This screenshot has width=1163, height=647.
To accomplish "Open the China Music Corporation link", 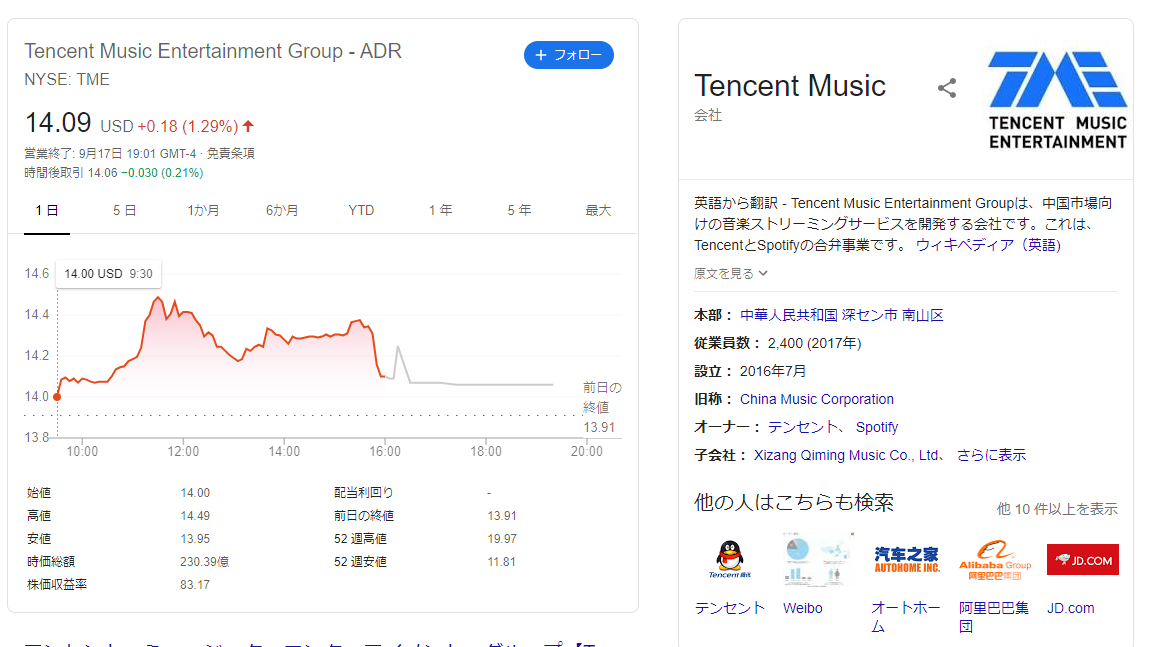I will click(x=817, y=399).
